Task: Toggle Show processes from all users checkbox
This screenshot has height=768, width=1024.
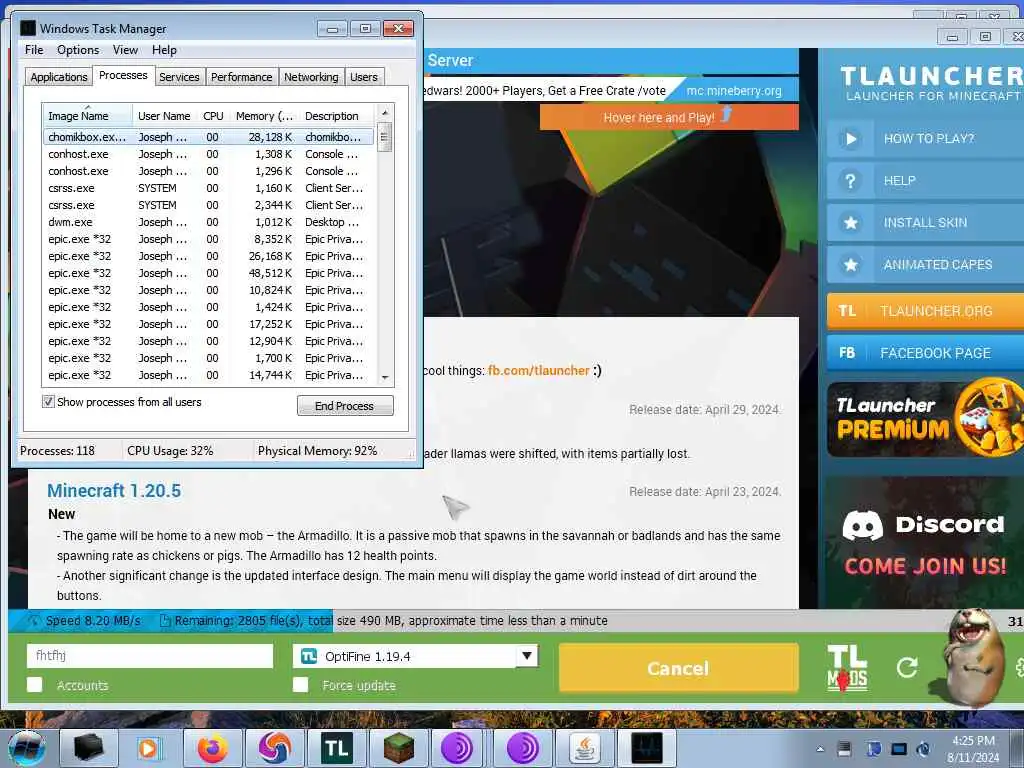Action: [x=48, y=402]
